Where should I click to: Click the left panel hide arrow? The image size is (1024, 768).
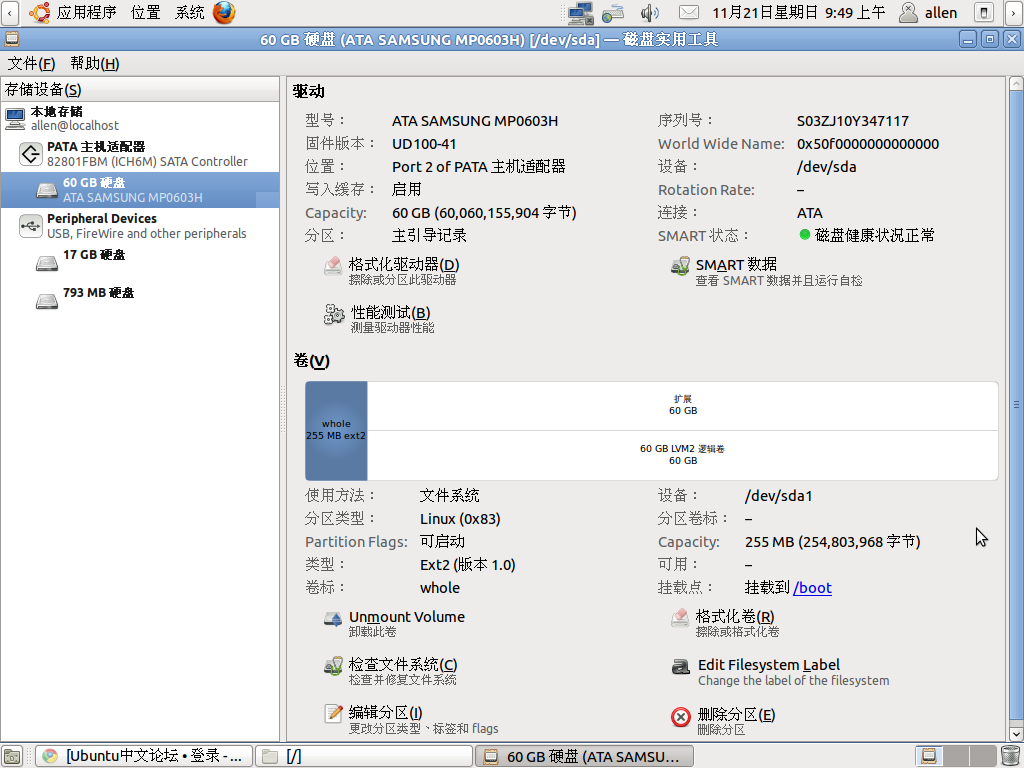tap(10, 12)
